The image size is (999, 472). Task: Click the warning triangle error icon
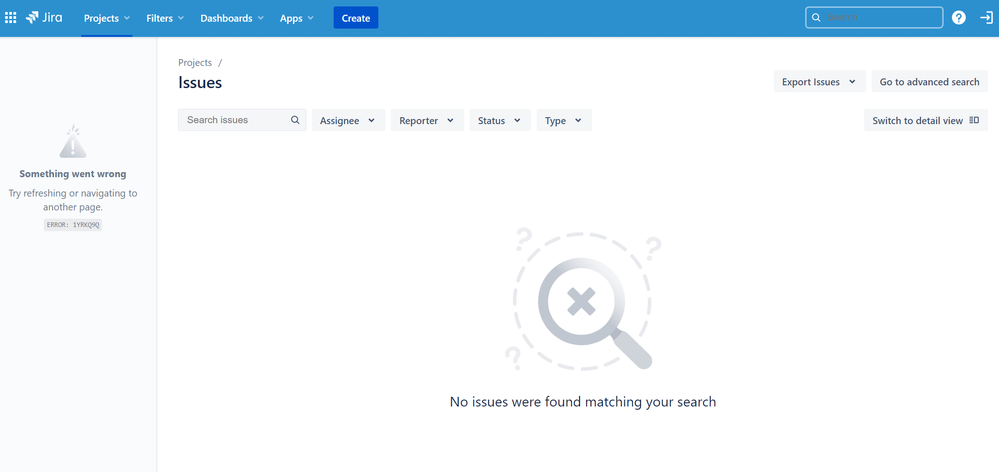coord(72,143)
